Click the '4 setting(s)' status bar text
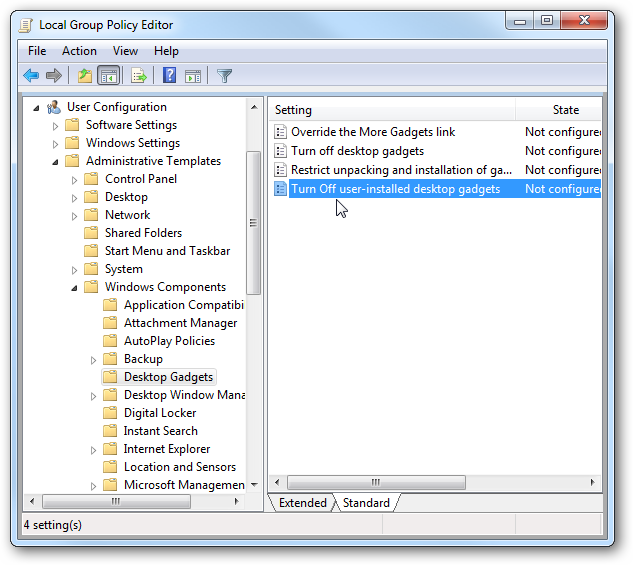Viewport: 633px width, 565px height. (52, 525)
